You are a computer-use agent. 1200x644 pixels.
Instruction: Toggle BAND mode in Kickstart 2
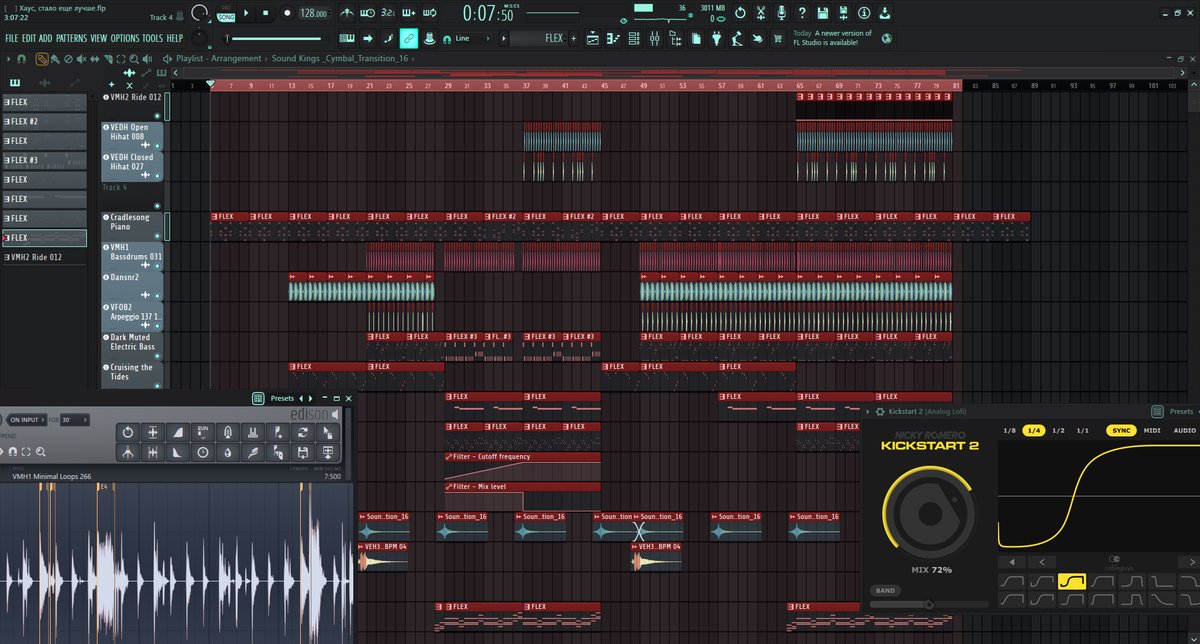(884, 591)
